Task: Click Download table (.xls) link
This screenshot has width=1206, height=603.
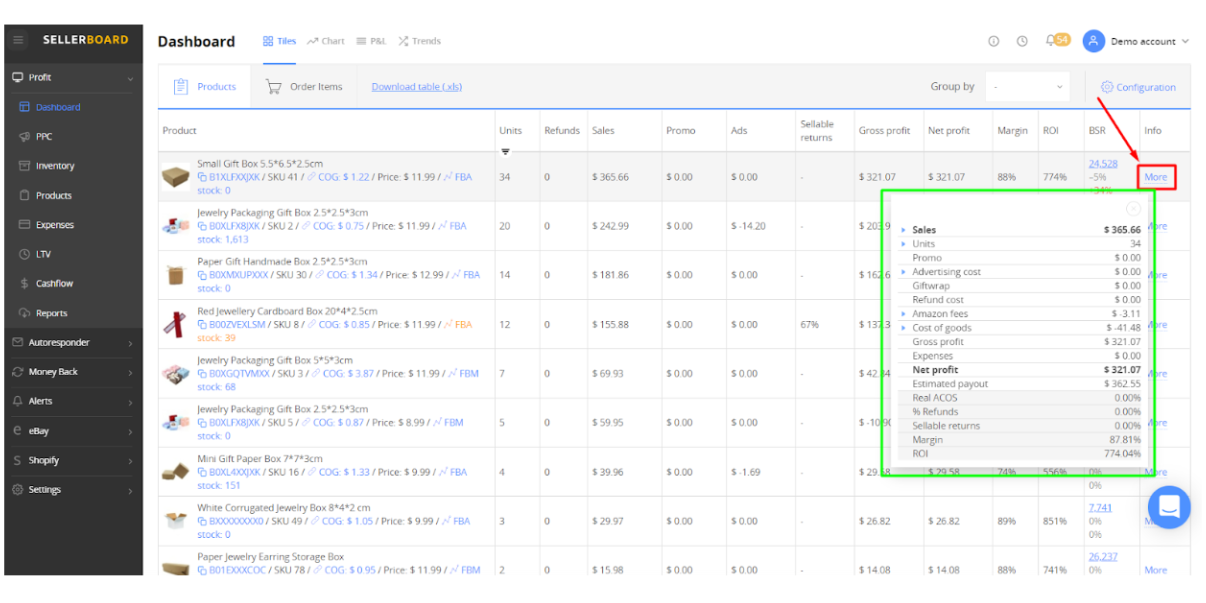Action: (416, 87)
